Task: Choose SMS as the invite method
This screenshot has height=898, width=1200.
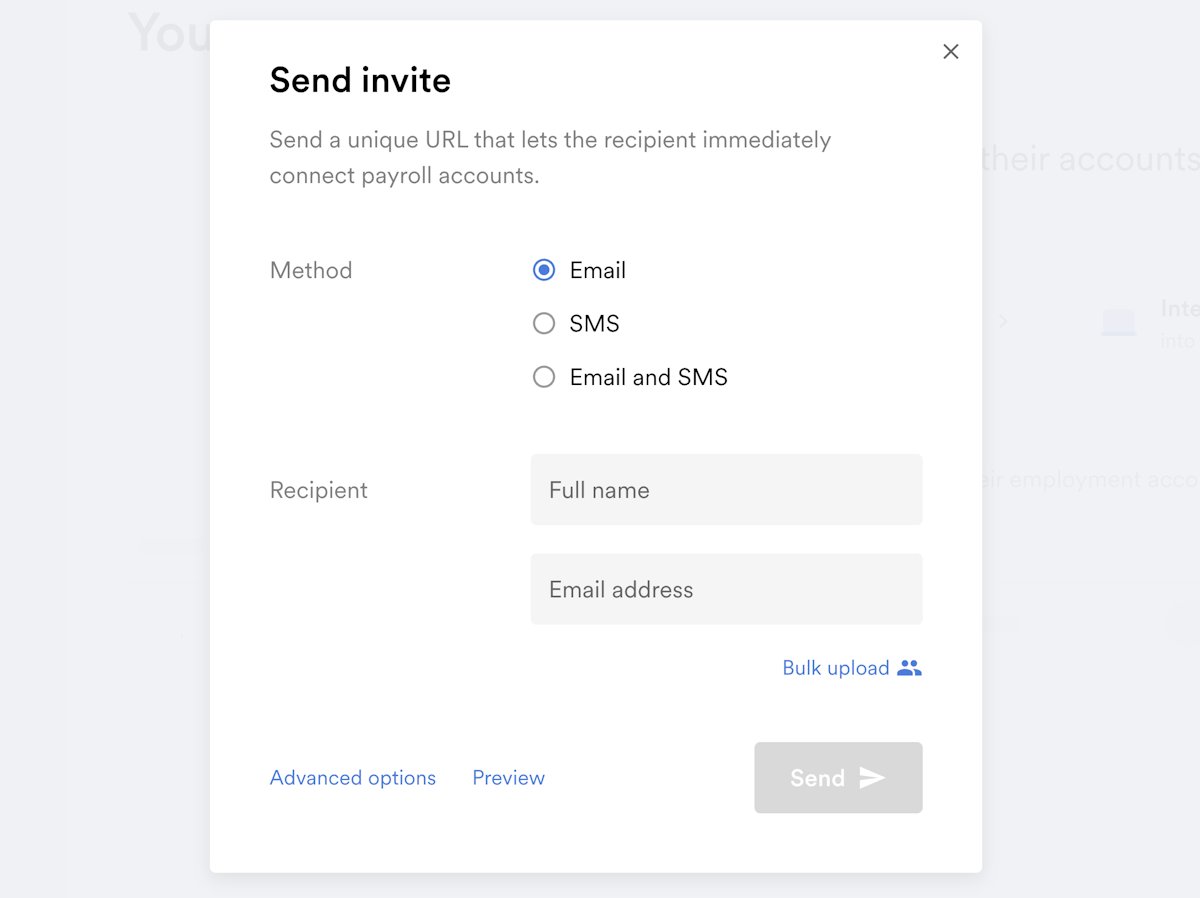Action: (x=544, y=323)
